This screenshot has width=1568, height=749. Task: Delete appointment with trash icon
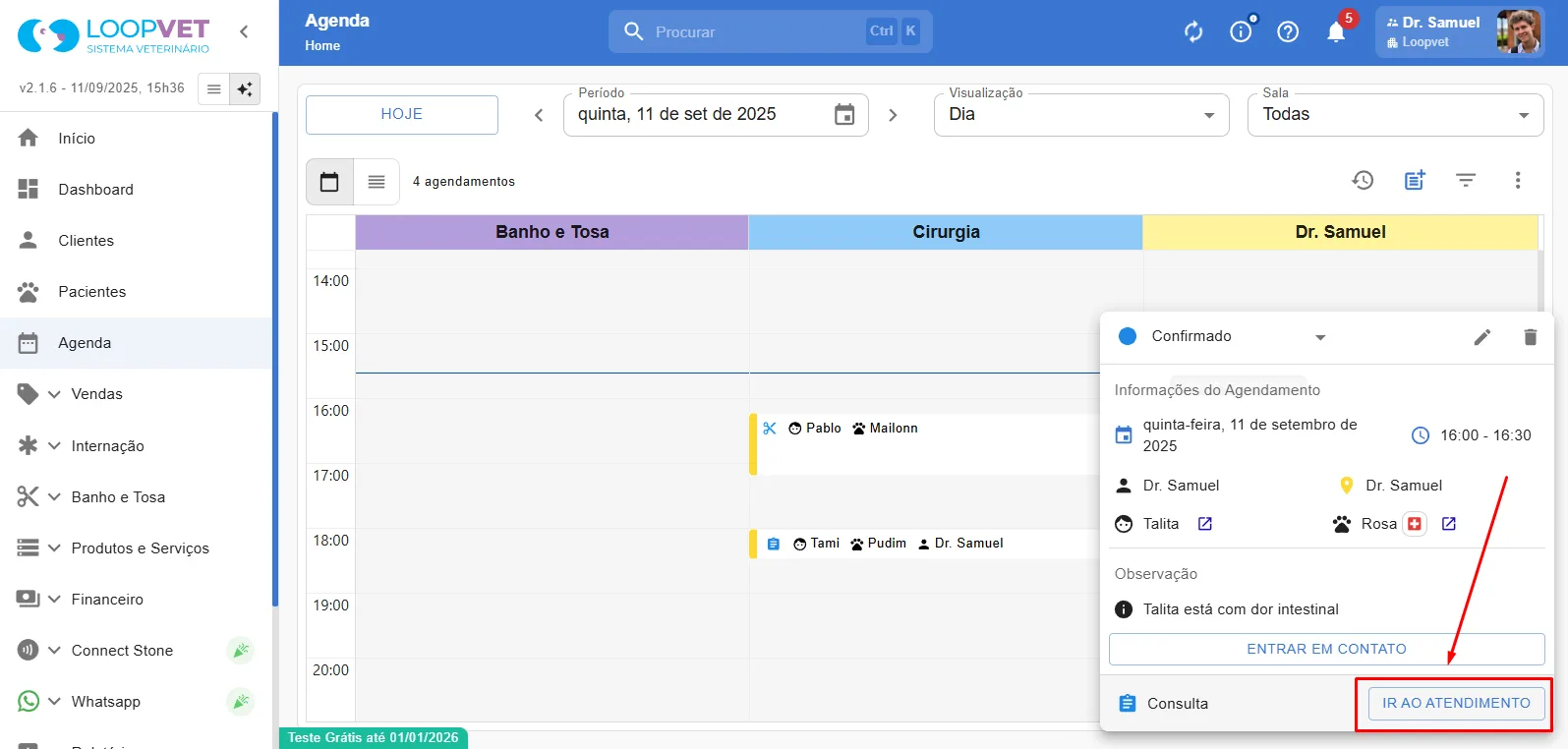pos(1530,337)
